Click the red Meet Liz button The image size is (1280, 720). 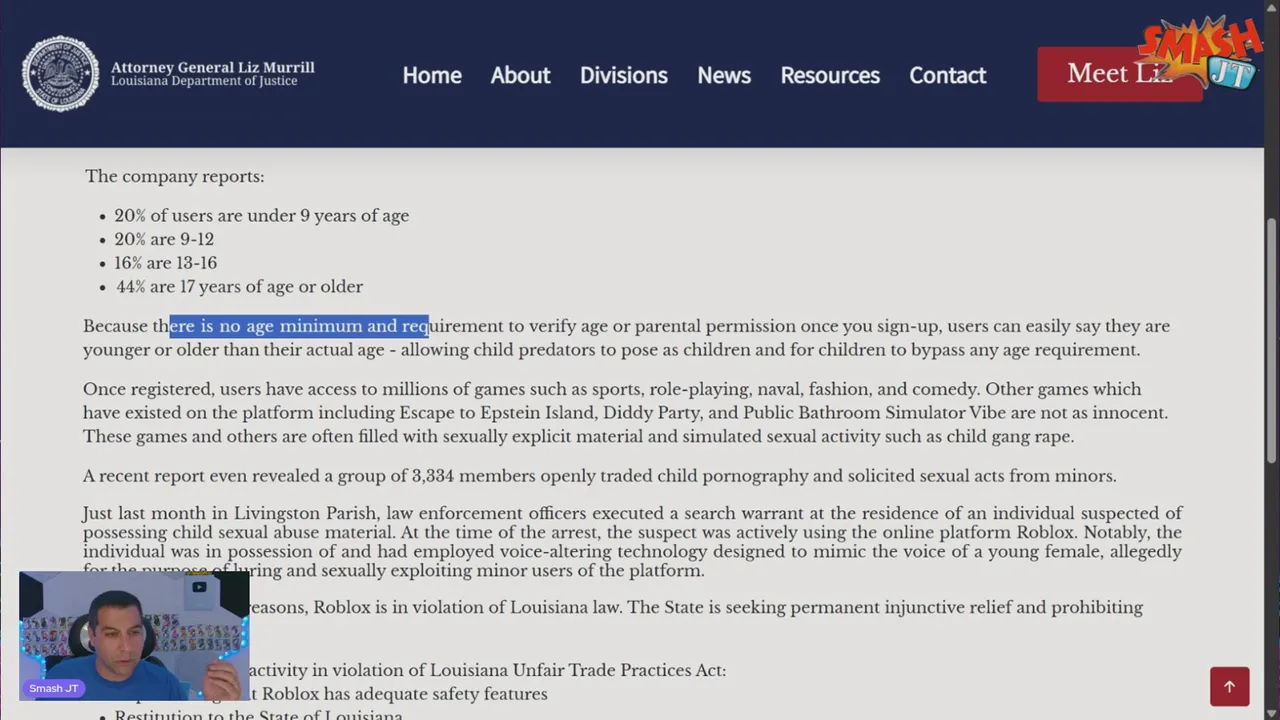tap(1119, 74)
